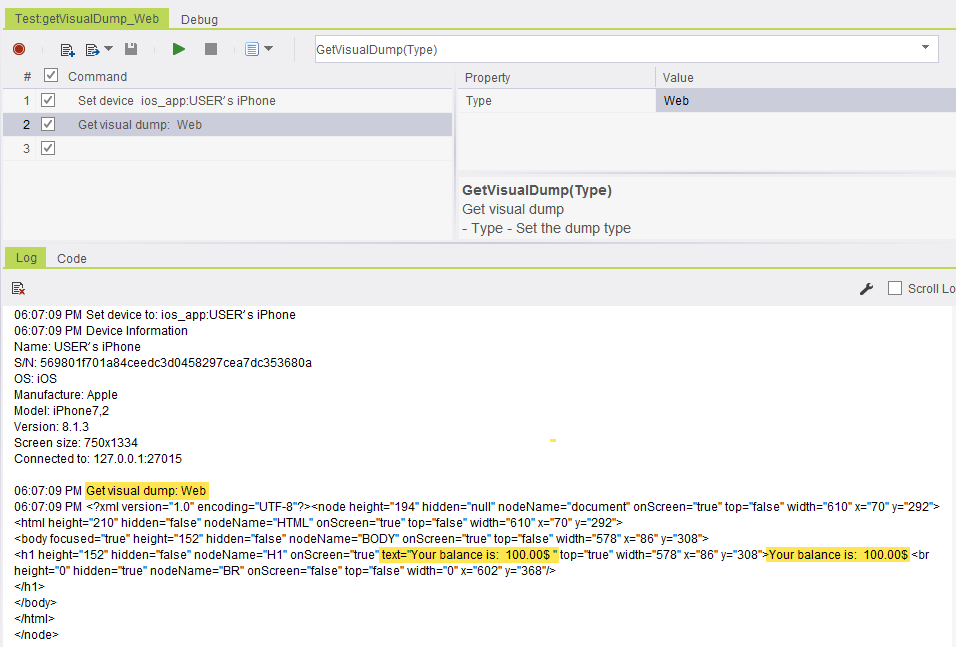Viewport: 956px width, 647px height.
Task: Select the Test:getVisualDump_Web tab
Action: [x=87, y=18]
